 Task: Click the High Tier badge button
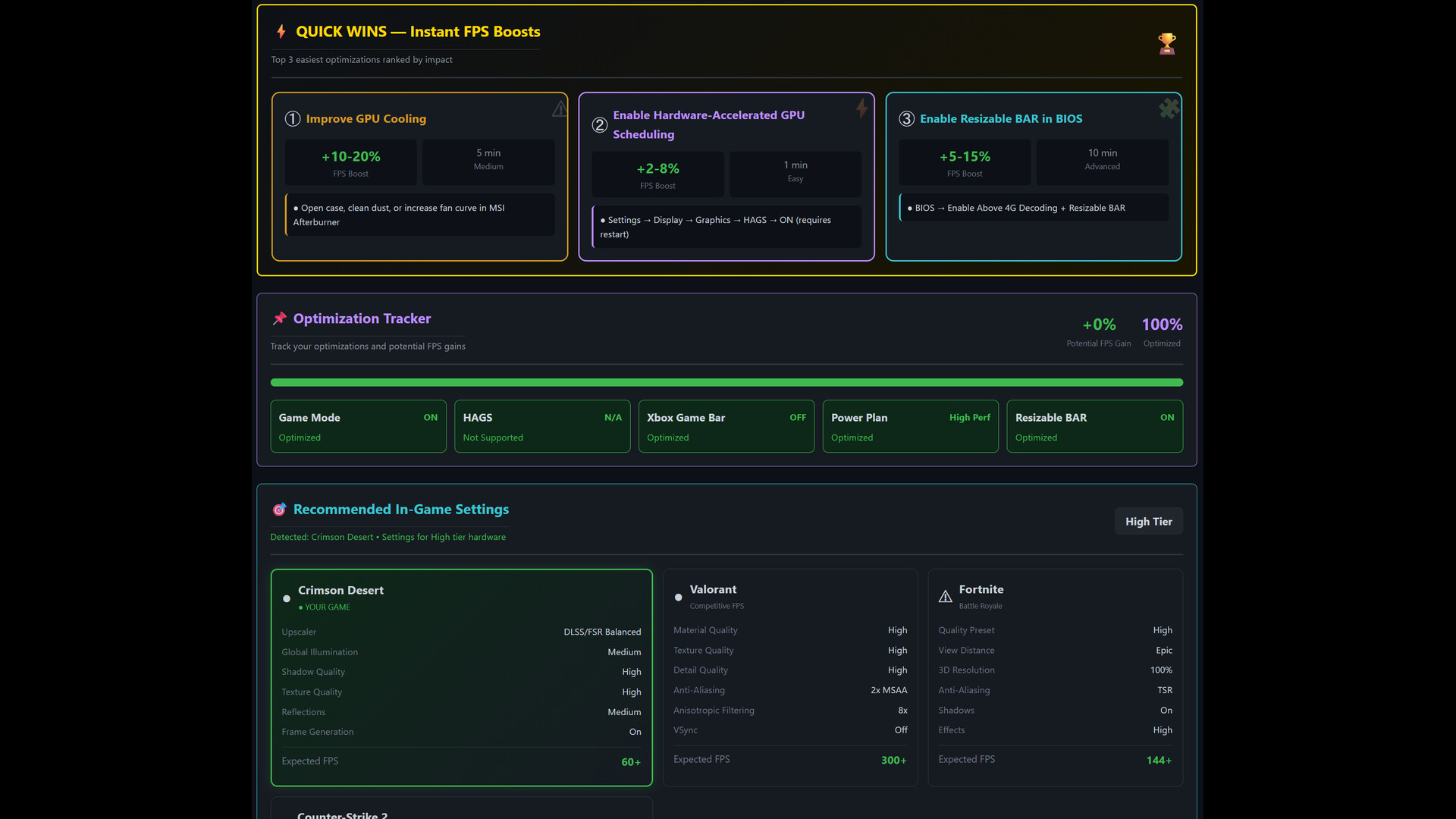coord(1148,522)
